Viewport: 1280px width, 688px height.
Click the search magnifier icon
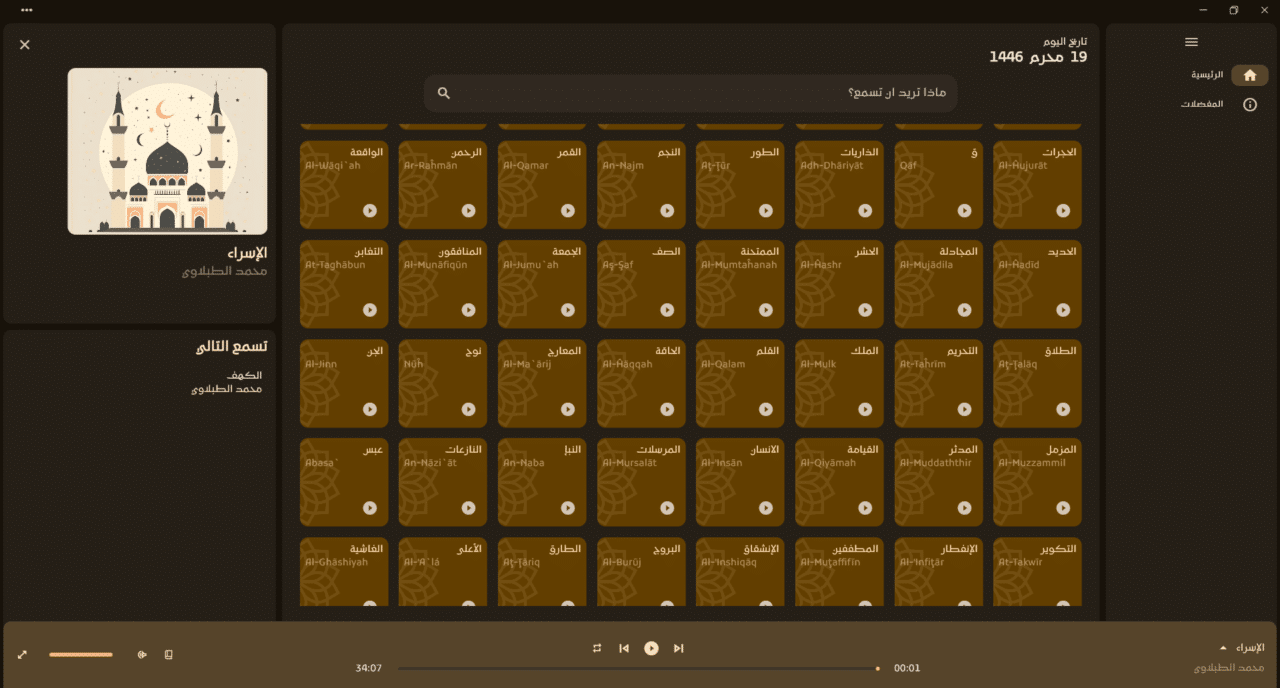444,93
